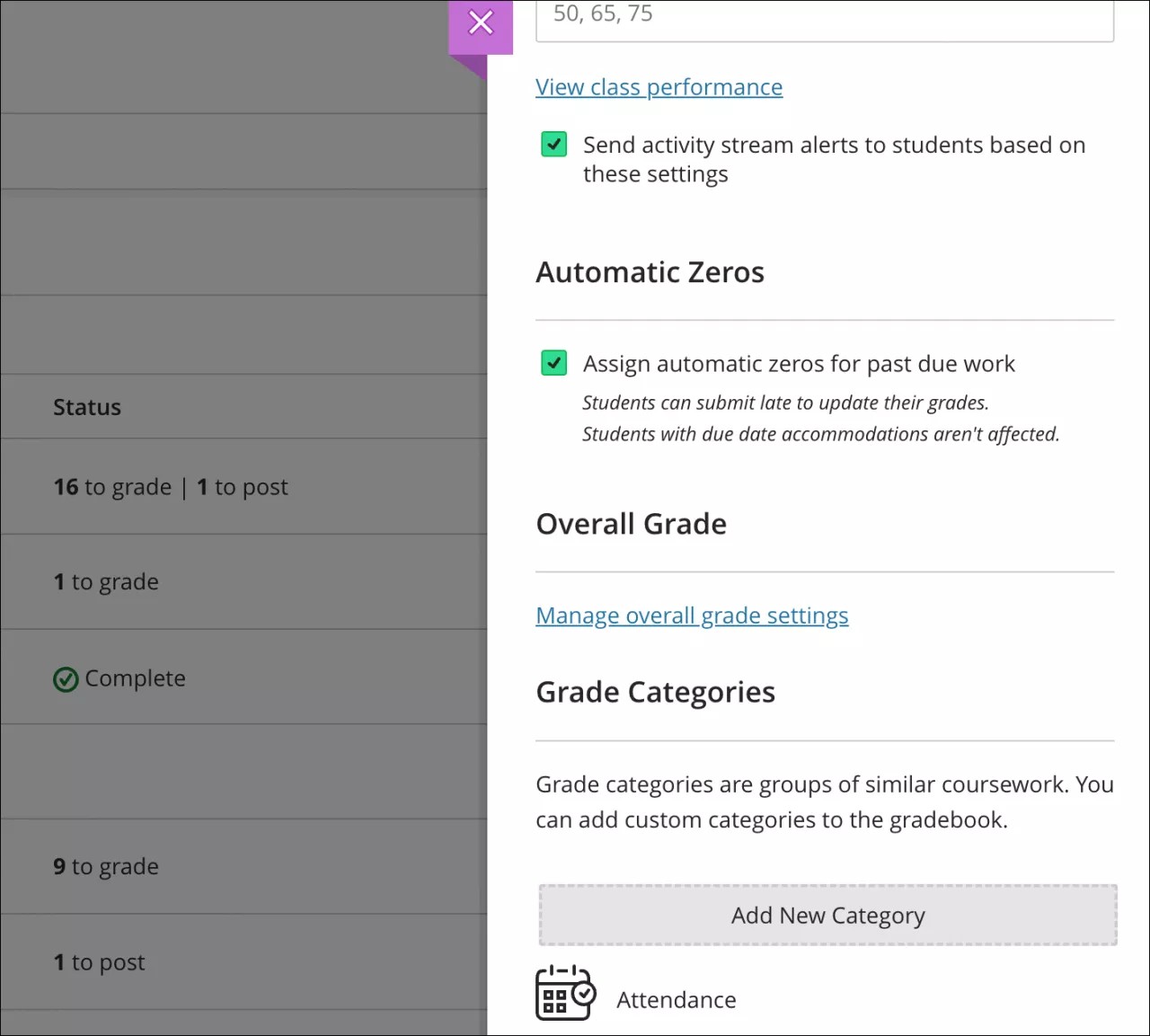Screen dimensions: 1150x1036
Task: Open the item showing 9 to grade
Action: [x=105, y=866]
